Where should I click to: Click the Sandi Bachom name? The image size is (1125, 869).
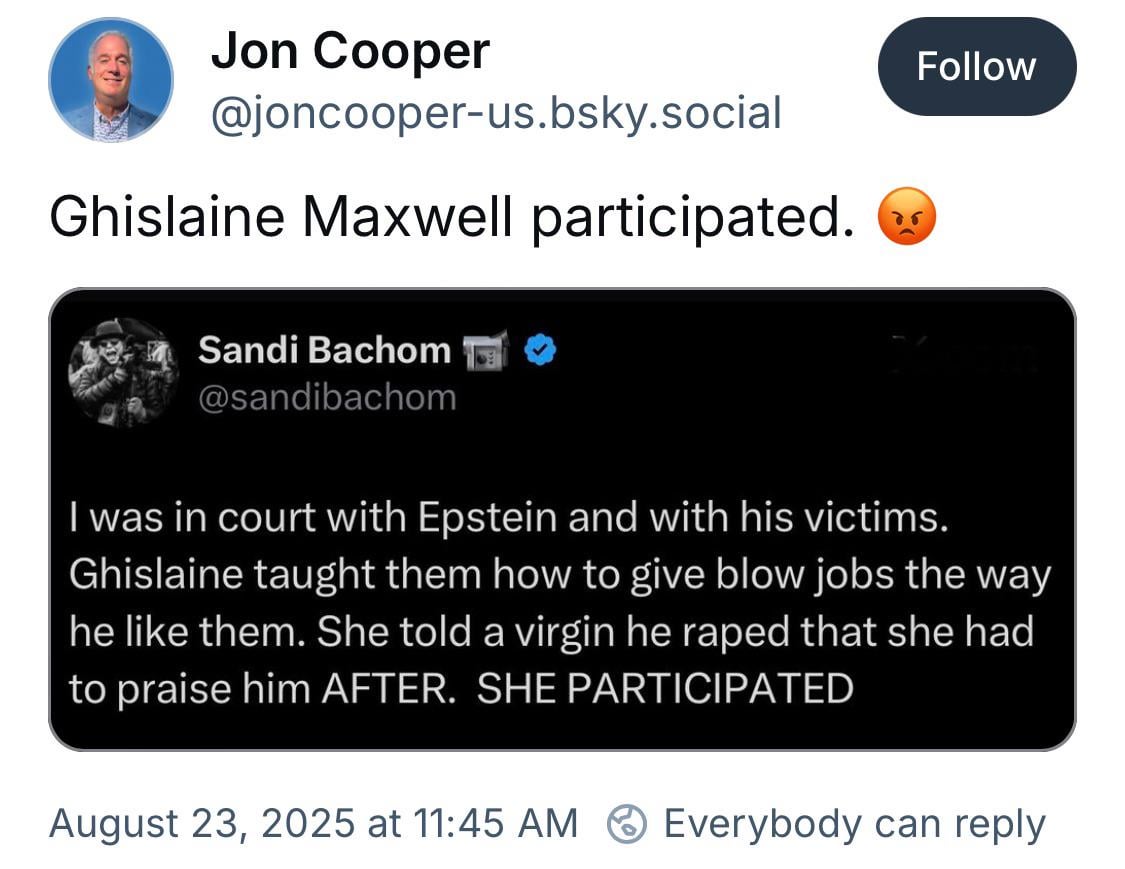pyautogui.click(x=324, y=350)
